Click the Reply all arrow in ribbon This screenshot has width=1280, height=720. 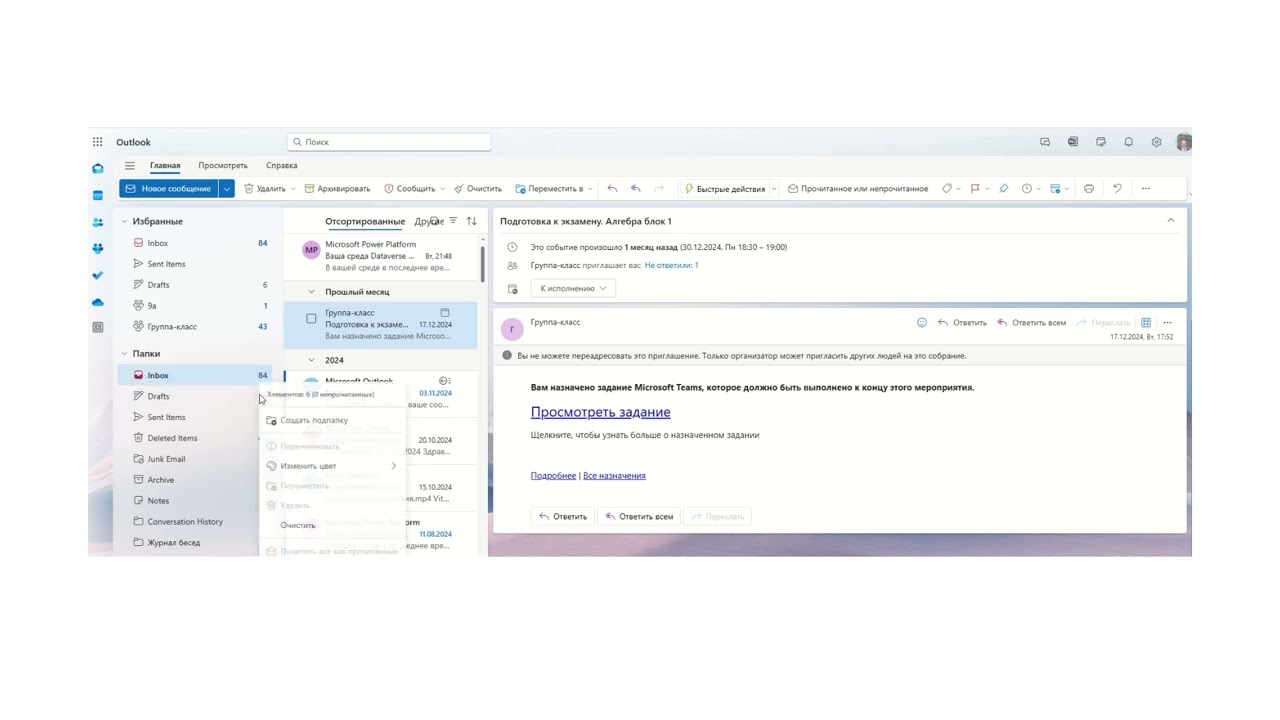635,188
